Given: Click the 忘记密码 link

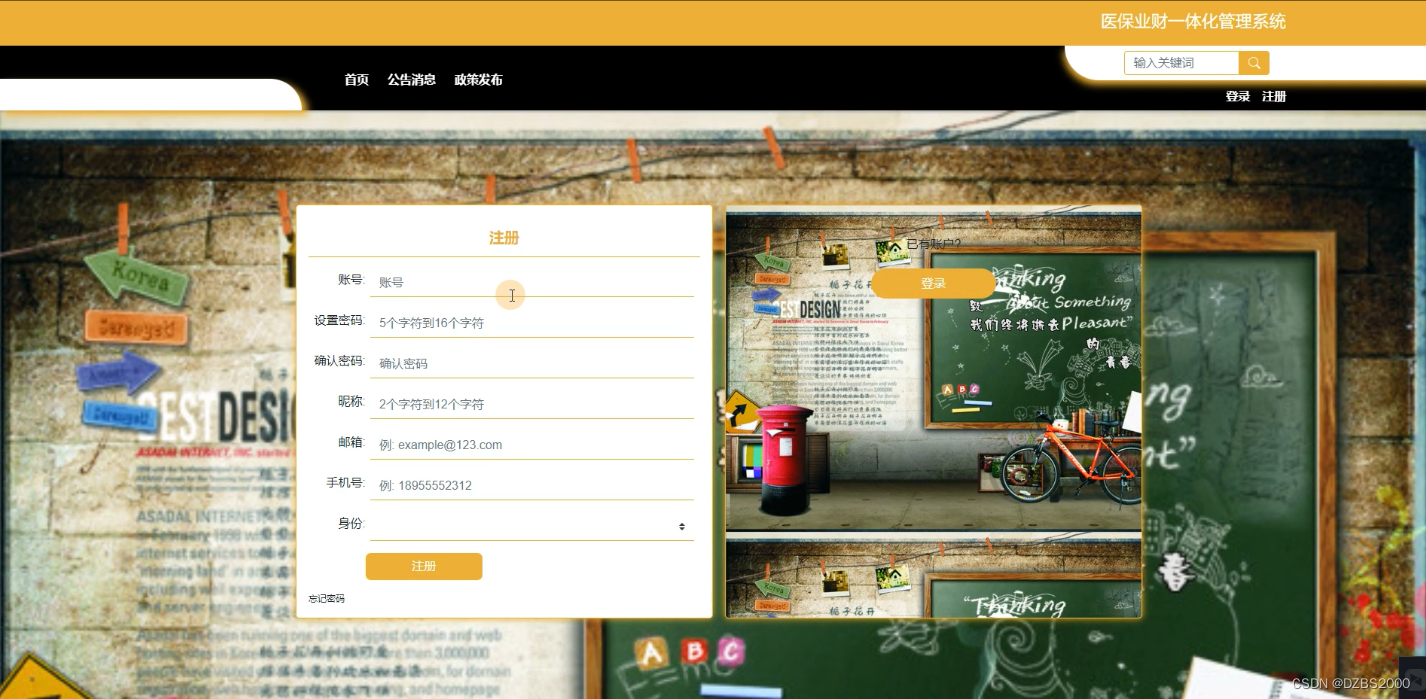Looking at the screenshot, I should pos(326,599).
